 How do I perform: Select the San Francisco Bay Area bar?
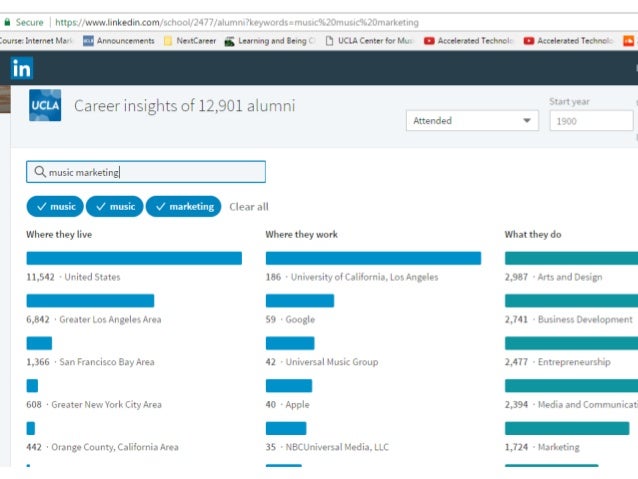tap(39, 343)
